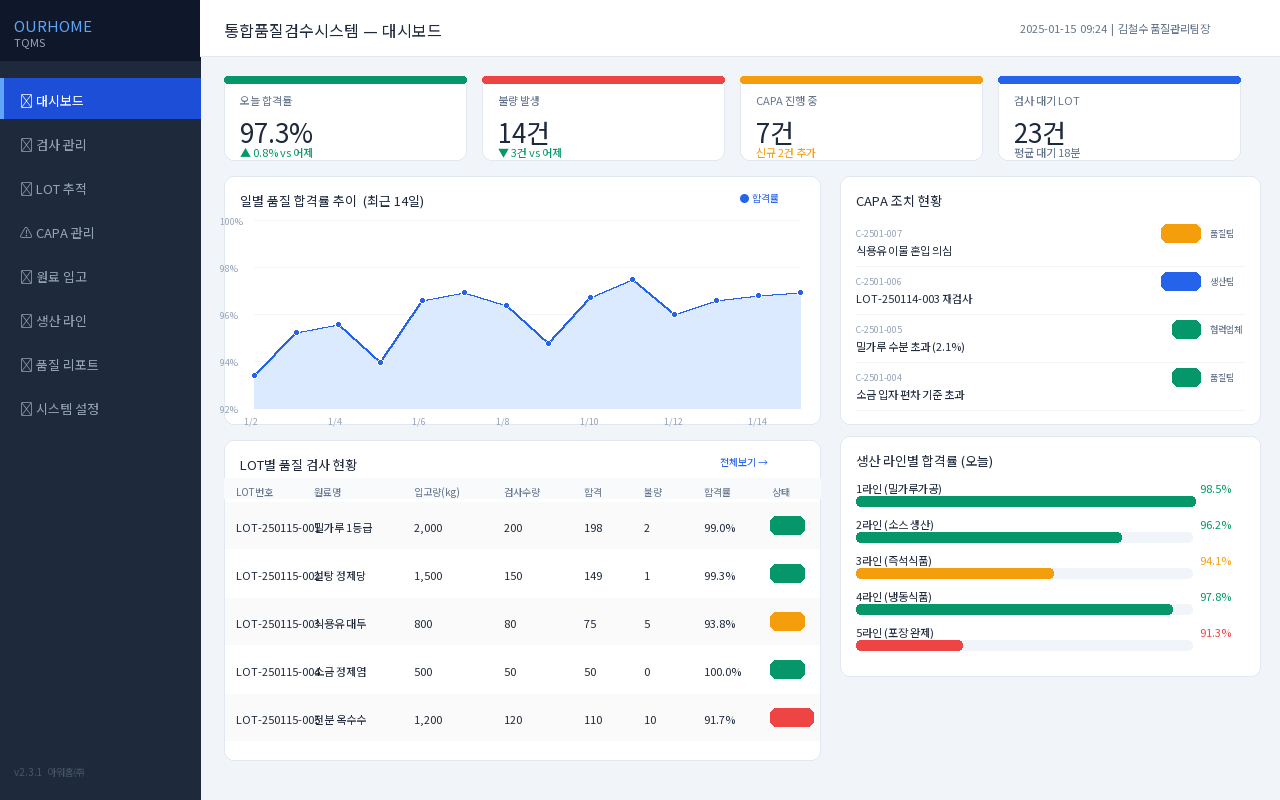Screen dimensions: 1280x800
Task: Select 생산 라인 in the sidebar
Action: pyautogui.click(x=100, y=321)
